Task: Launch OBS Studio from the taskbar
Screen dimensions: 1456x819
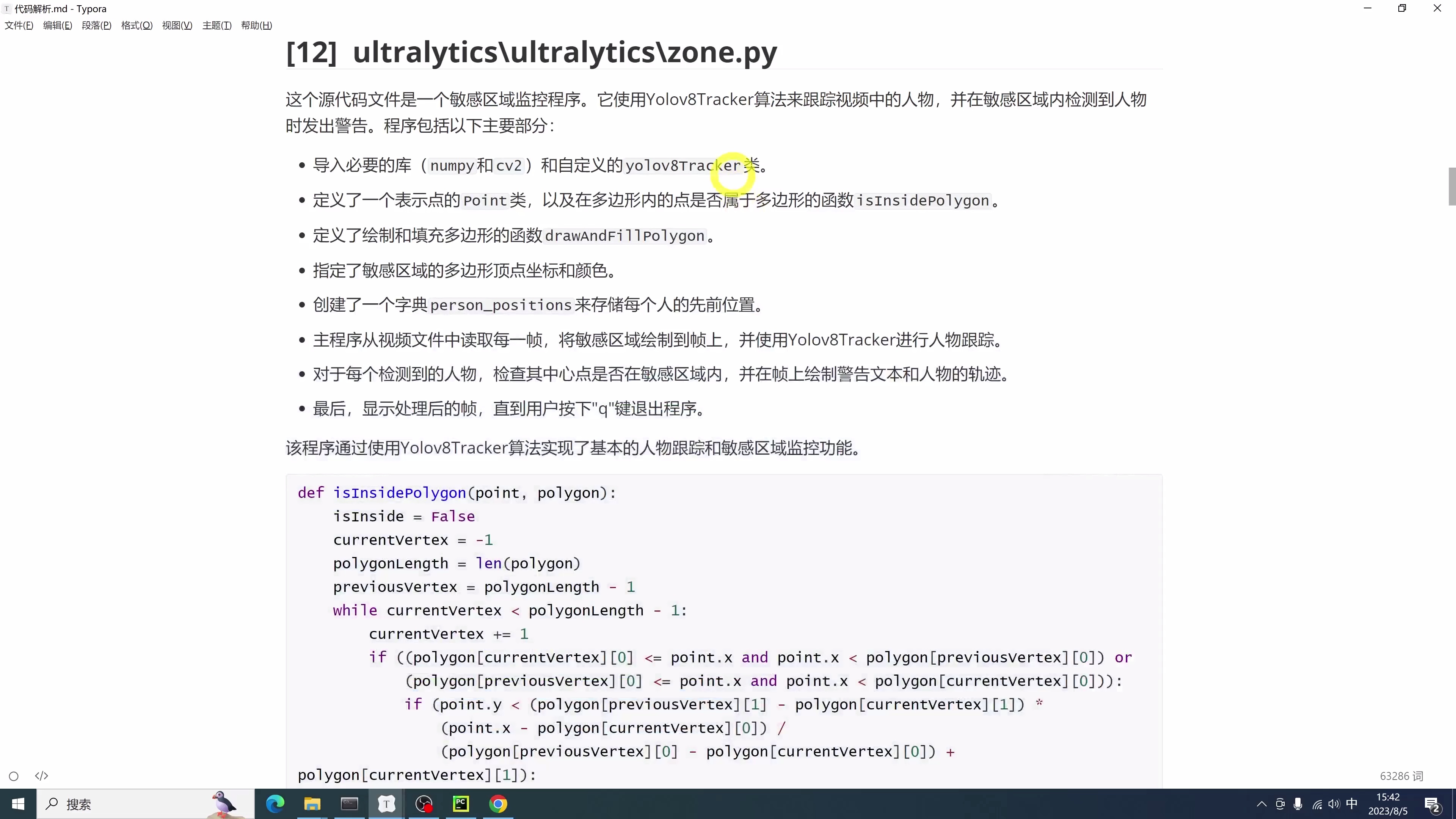Action: click(x=425, y=804)
